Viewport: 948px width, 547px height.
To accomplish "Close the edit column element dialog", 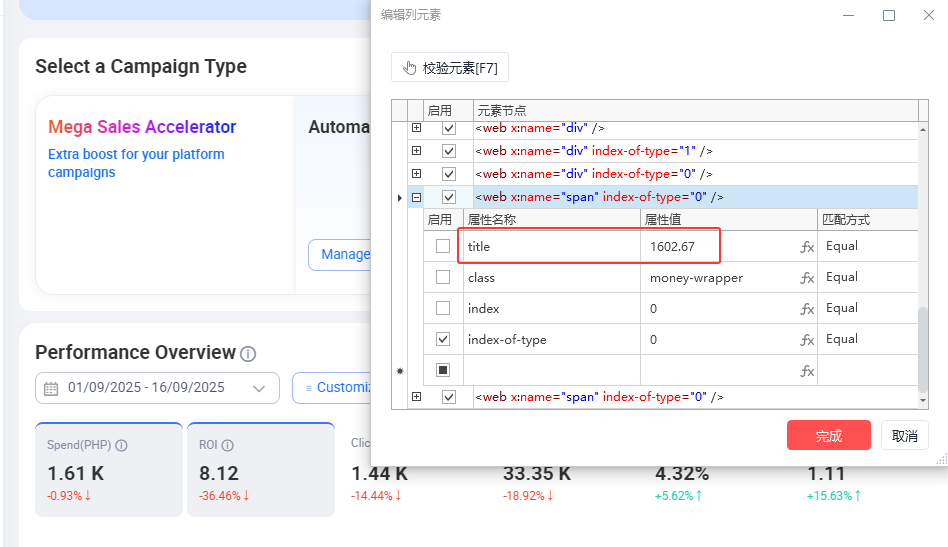I will [x=929, y=15].
